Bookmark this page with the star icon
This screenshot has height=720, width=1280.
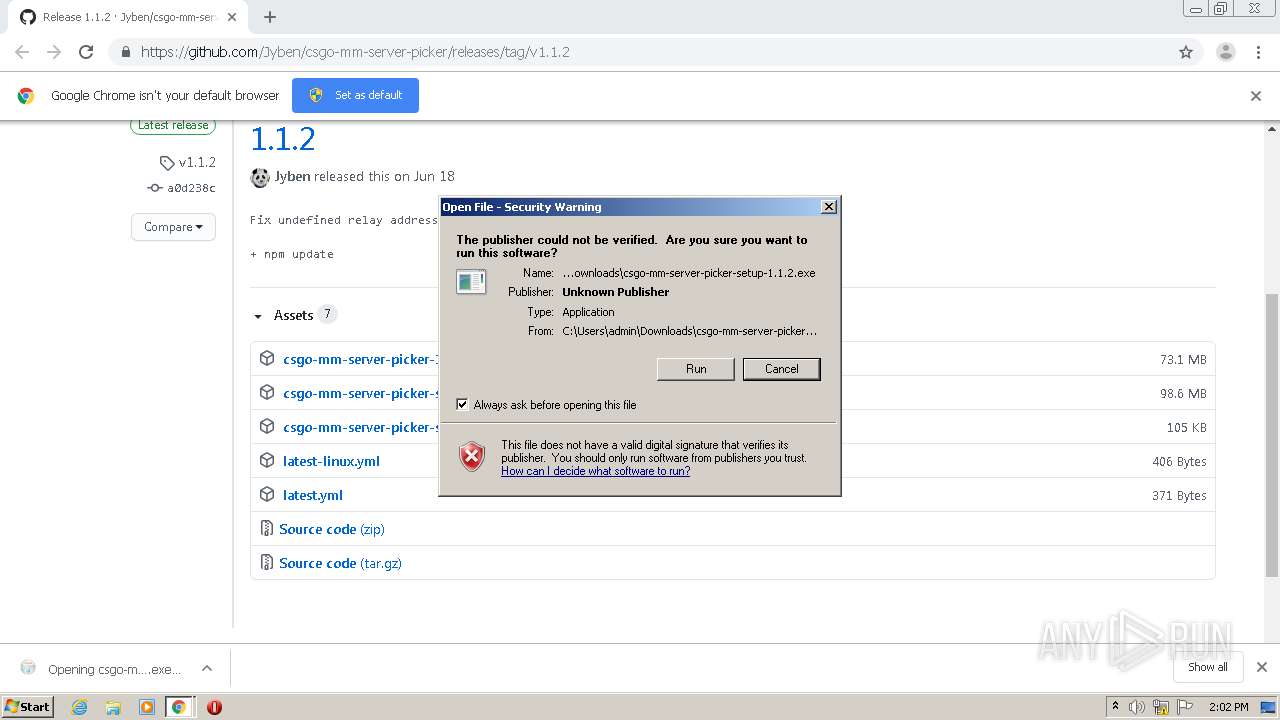point(1186,52)
